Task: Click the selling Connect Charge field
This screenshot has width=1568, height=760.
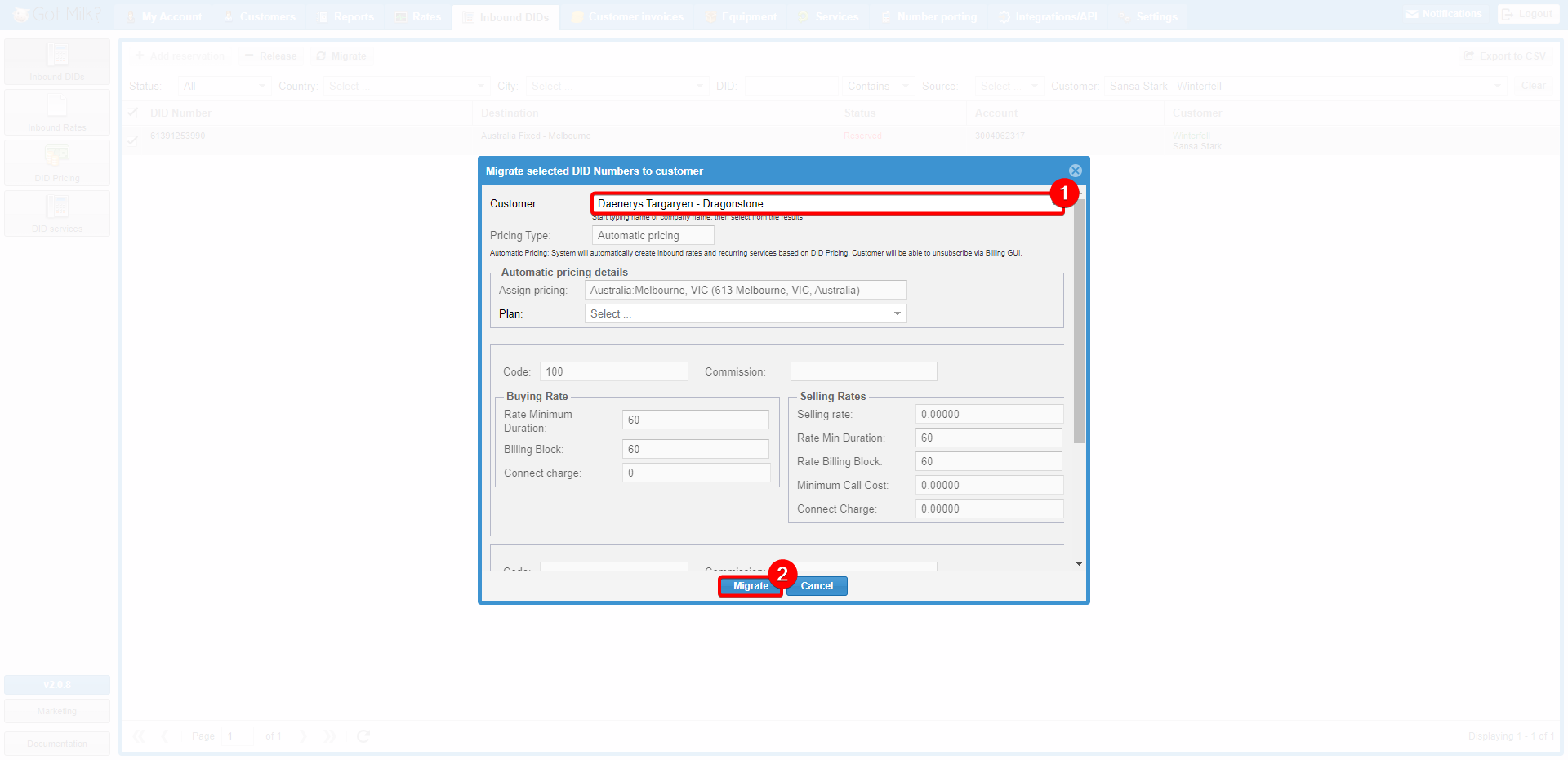Action: coord(989,509)
